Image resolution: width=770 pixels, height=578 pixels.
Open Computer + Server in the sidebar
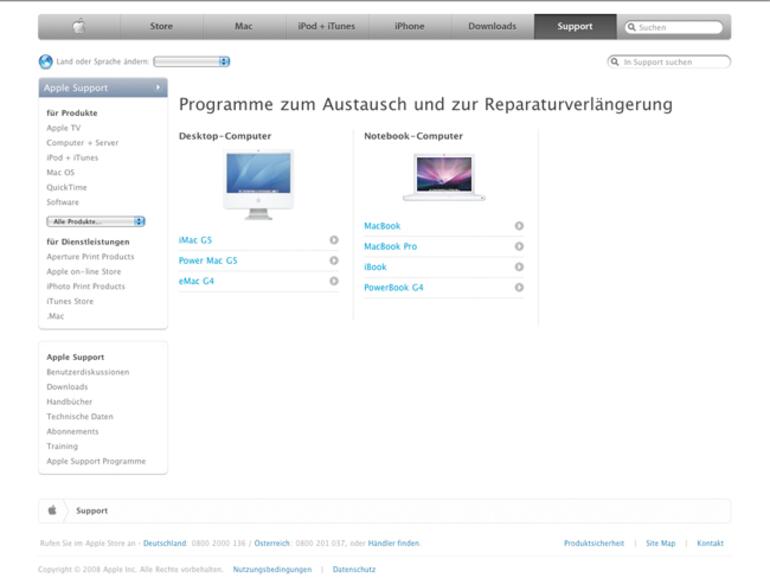(x=82, y=143)
